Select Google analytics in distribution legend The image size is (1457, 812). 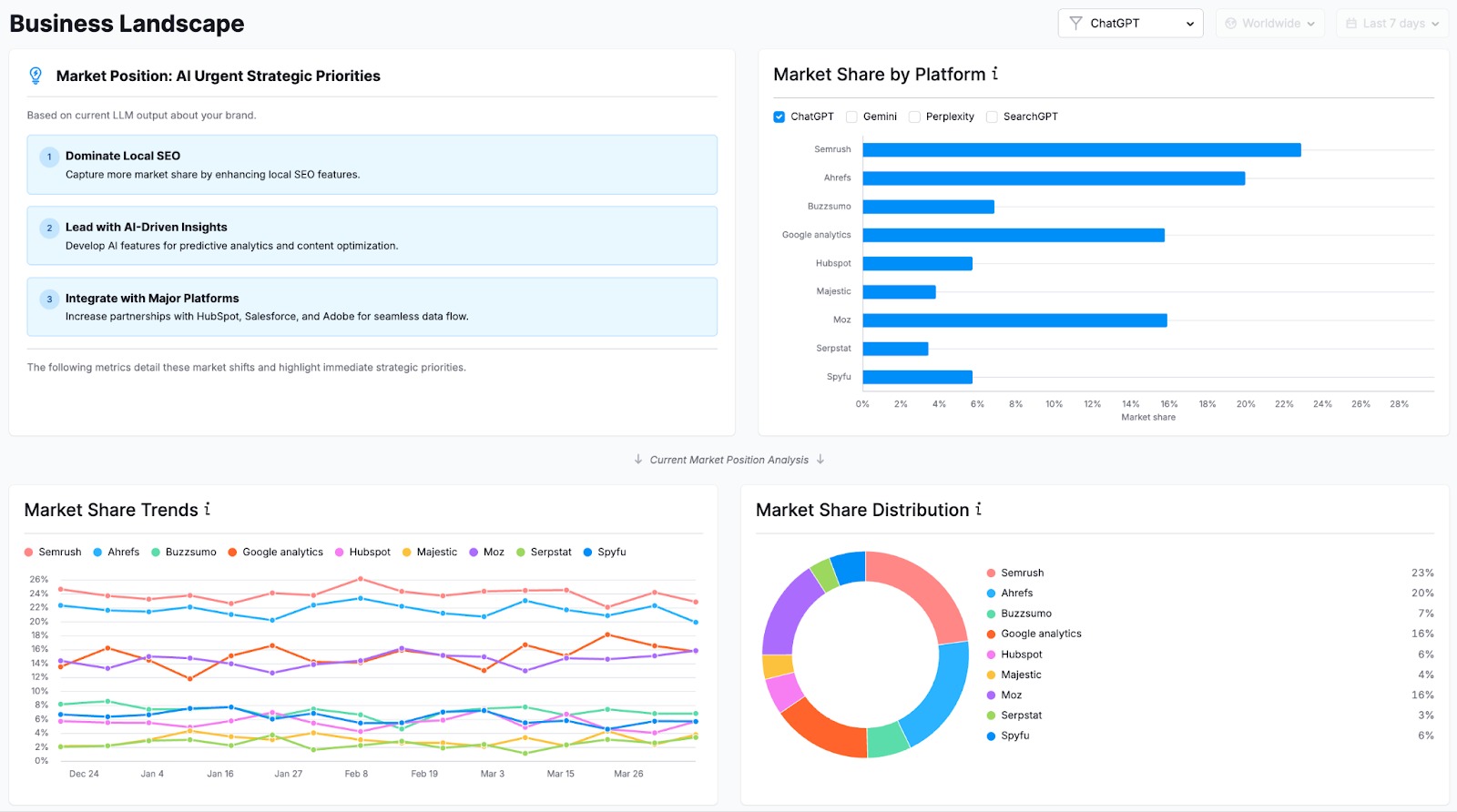(x=1034, y=634)
